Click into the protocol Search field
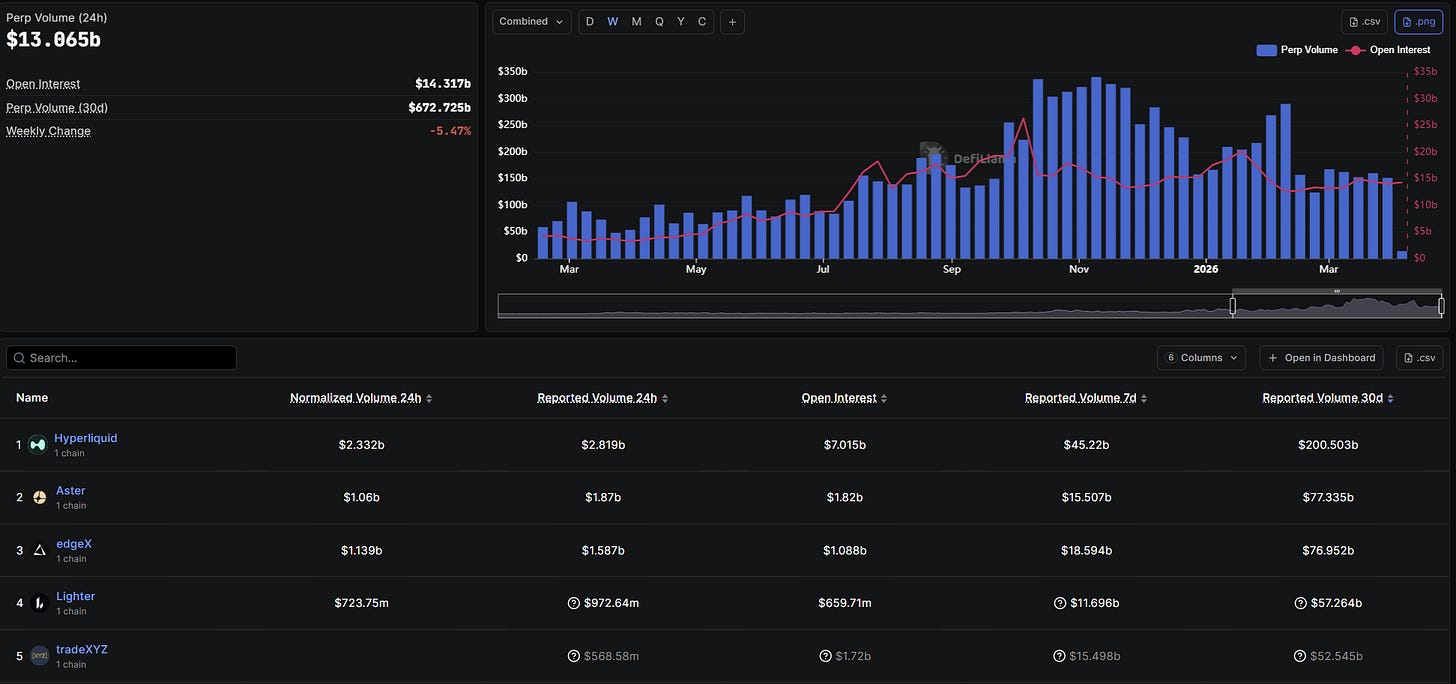This screenshot has width=1456, height=684. [121, 358]
